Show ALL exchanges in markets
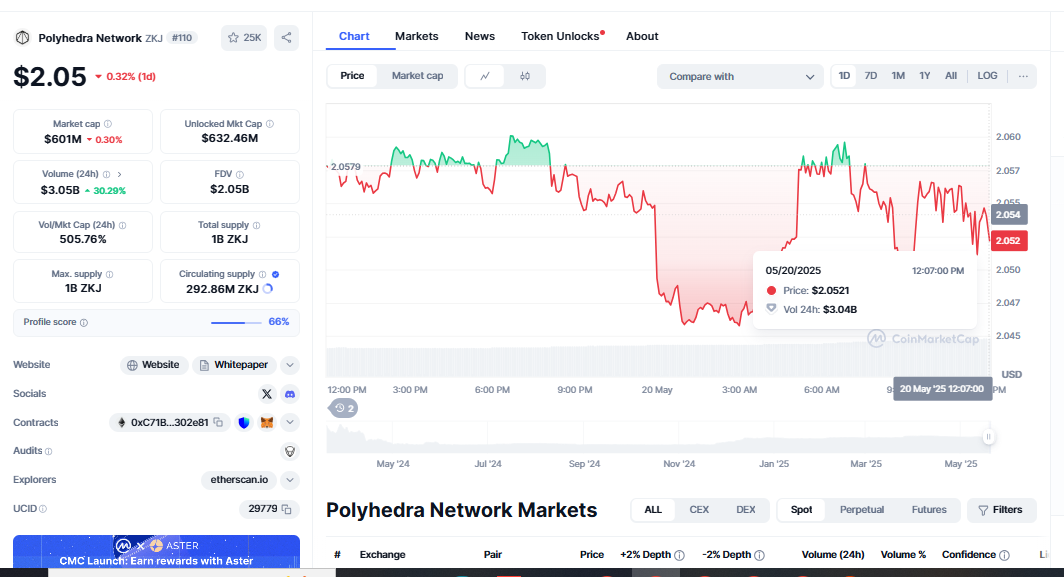This screenshot has height=577, width=1064. pyautogui.click(x=653, y=510)
